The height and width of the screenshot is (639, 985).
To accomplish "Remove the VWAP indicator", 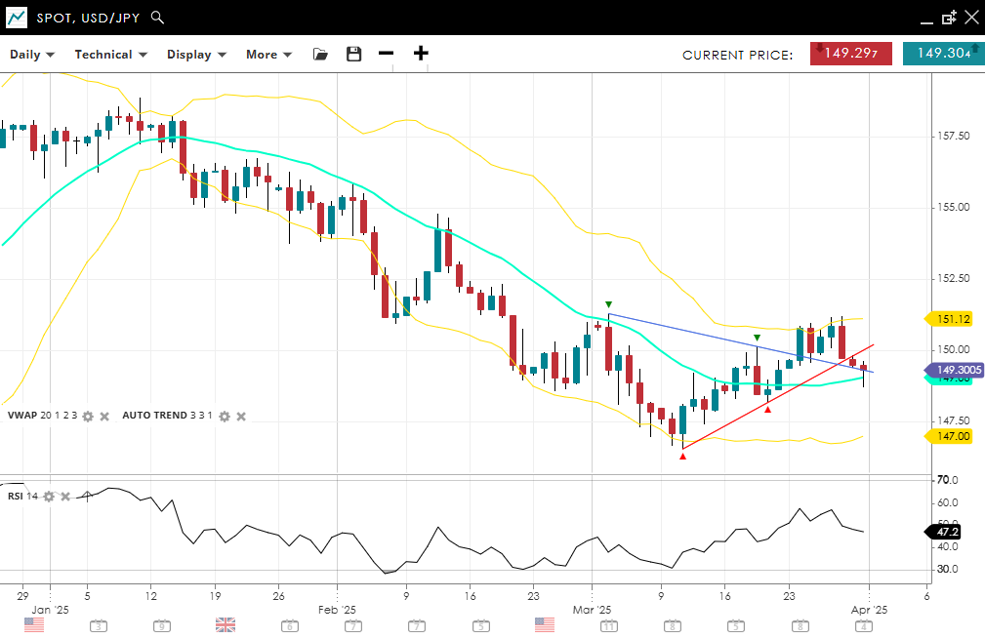I will click(x=104, y=416).
